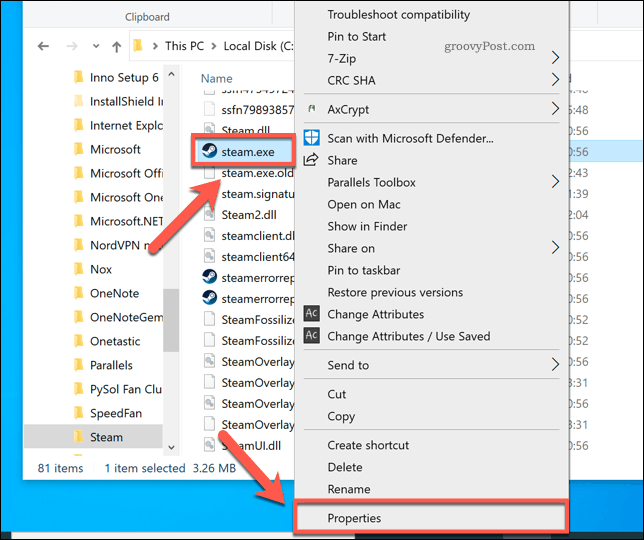
Task: Select the steam.signatures file name
Action: [258, 193]
